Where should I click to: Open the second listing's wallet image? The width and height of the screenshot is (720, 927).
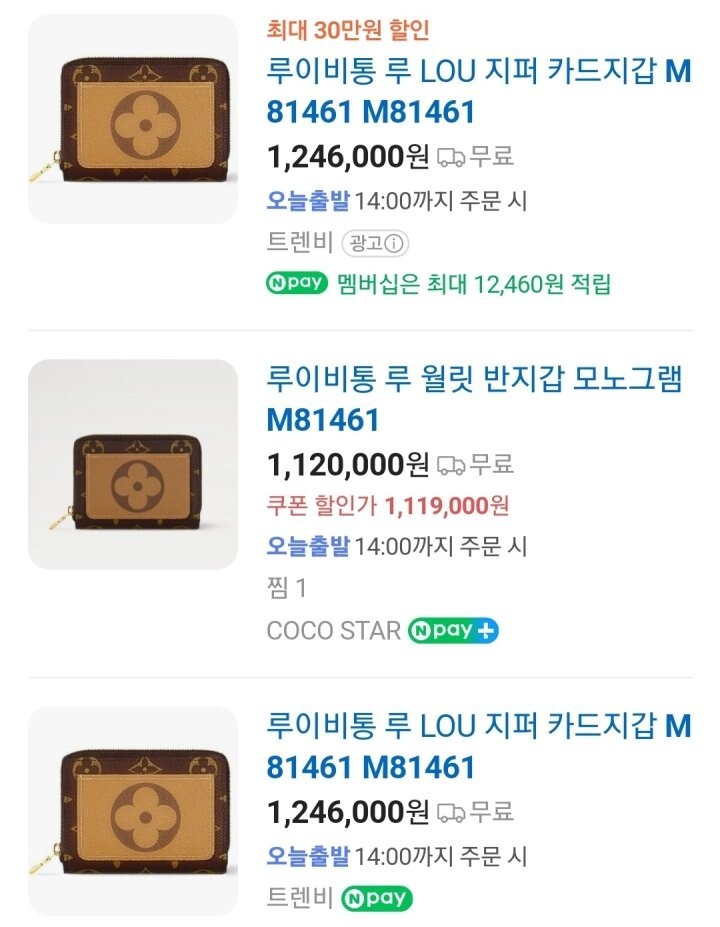click(x=133, y=465)
